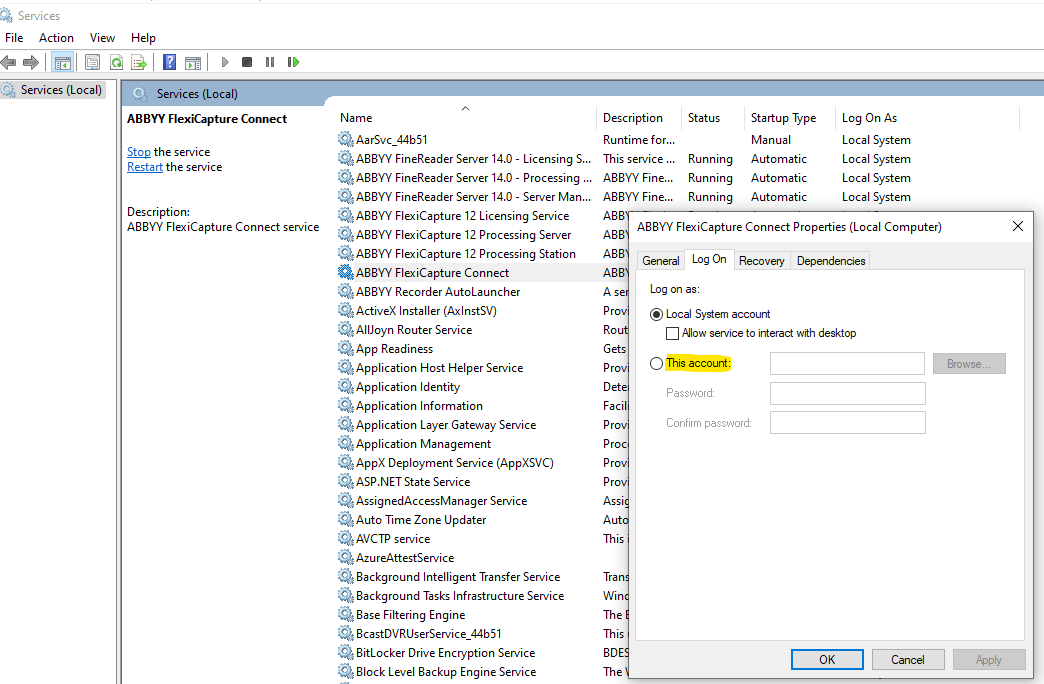Toggle the Show/Hide Console Tree toolbar icon
1044x684 pixels.
[x=63, y=63]
